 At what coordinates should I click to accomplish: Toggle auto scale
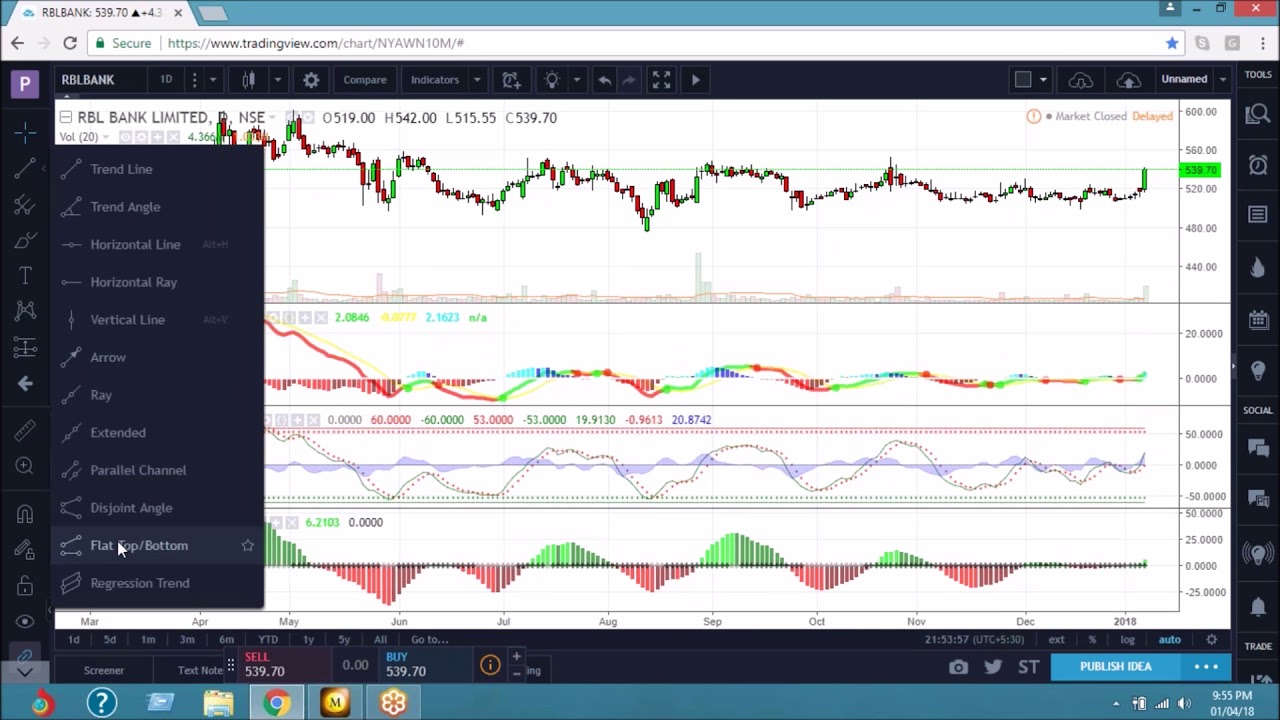click(x=1169, y=640)
